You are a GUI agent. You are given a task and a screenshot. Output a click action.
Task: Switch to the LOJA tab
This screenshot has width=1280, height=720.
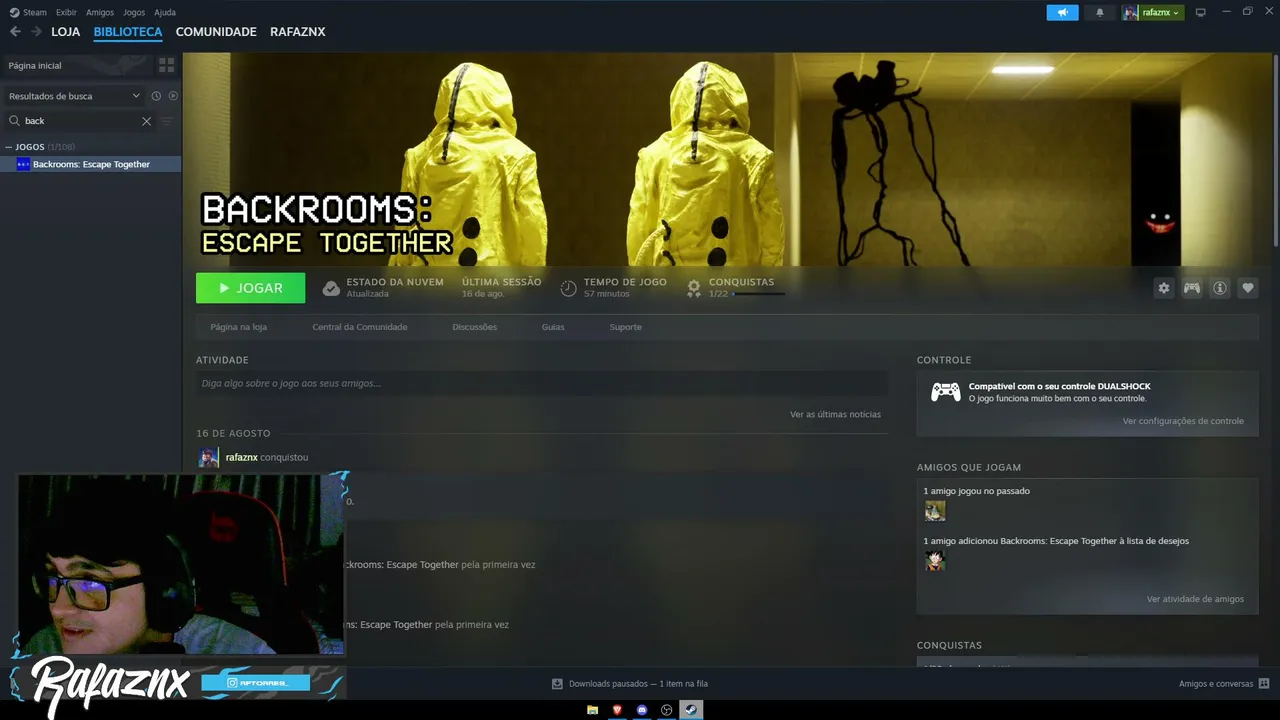point(65,32)
